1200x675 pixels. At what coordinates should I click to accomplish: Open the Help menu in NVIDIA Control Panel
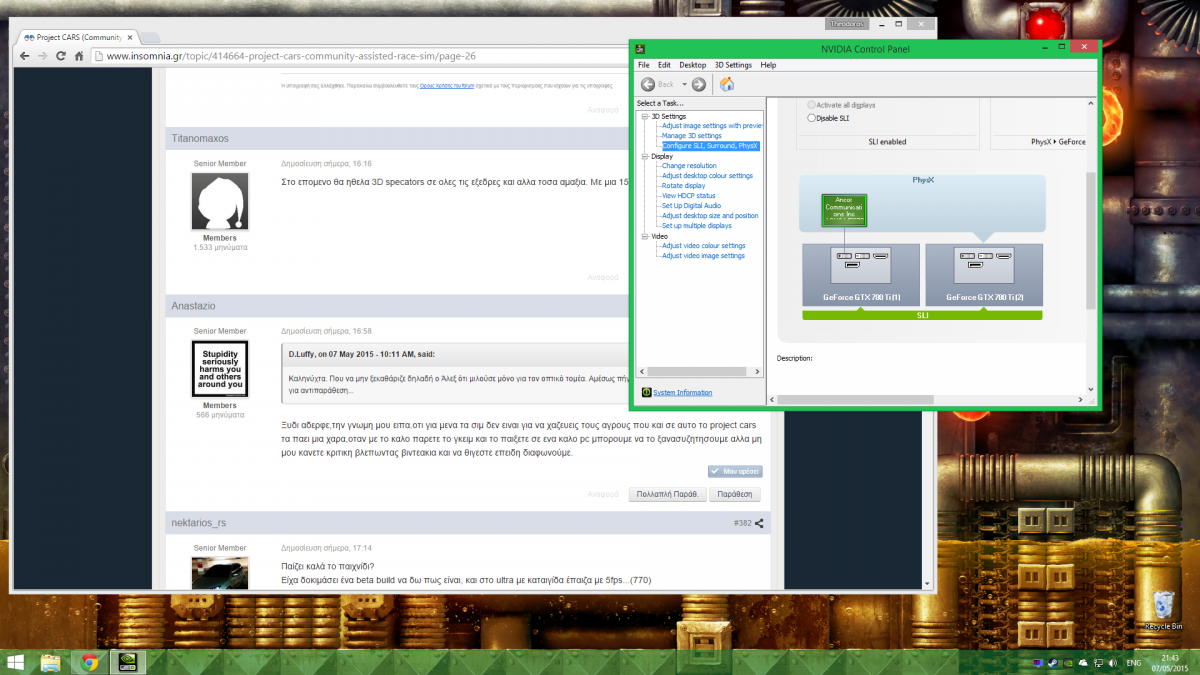pyautogui.click(x=768, y=65)
